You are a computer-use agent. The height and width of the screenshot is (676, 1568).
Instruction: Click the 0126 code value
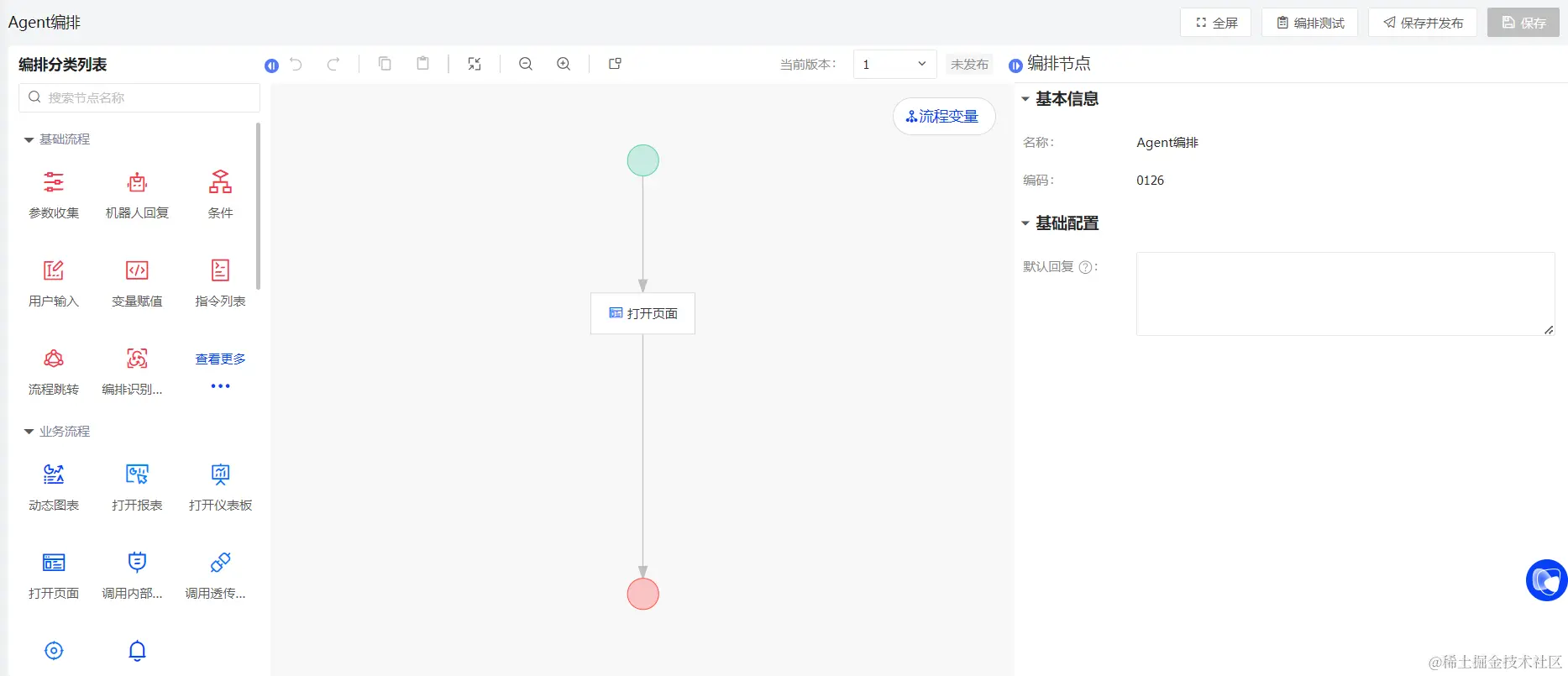point(1150,181)
